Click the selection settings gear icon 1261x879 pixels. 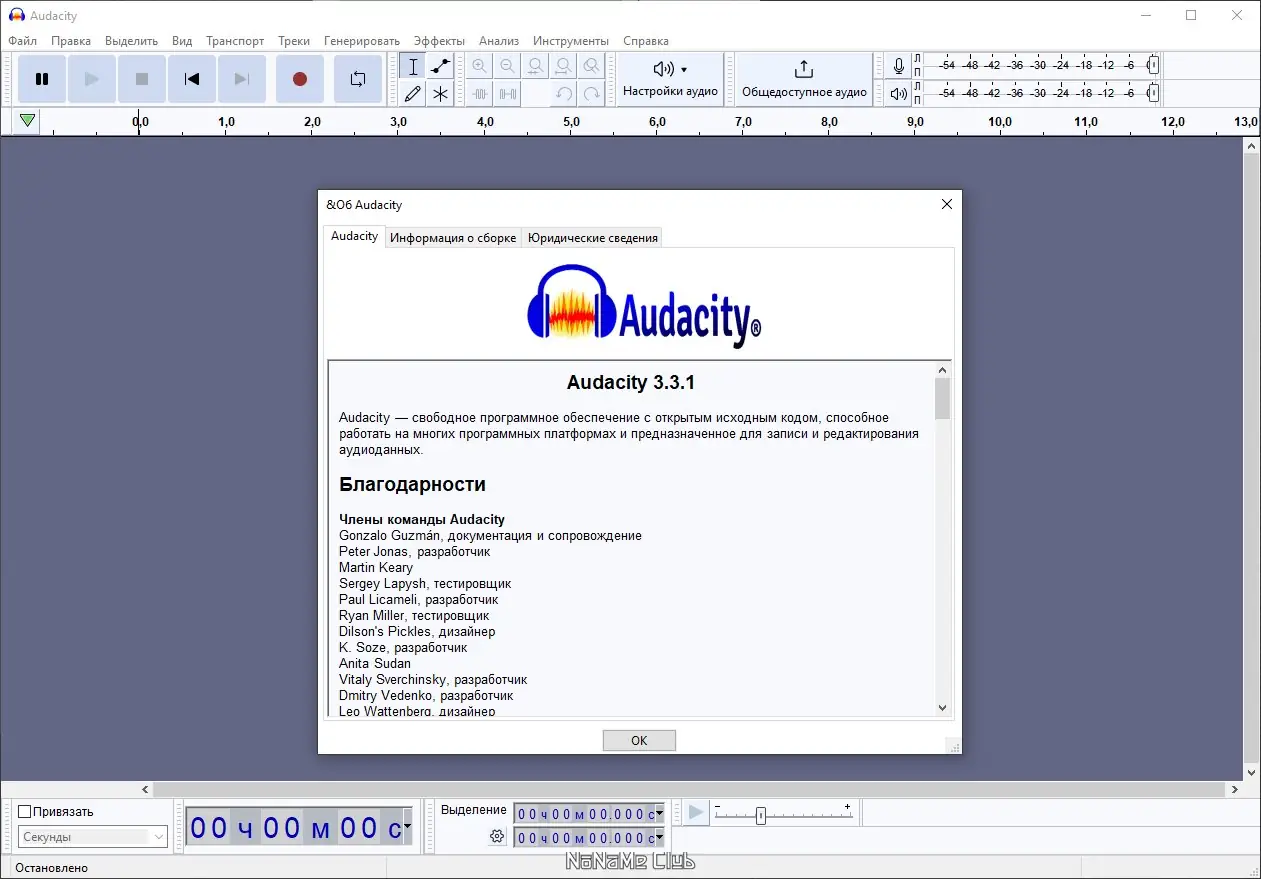[x=497, y=837]
